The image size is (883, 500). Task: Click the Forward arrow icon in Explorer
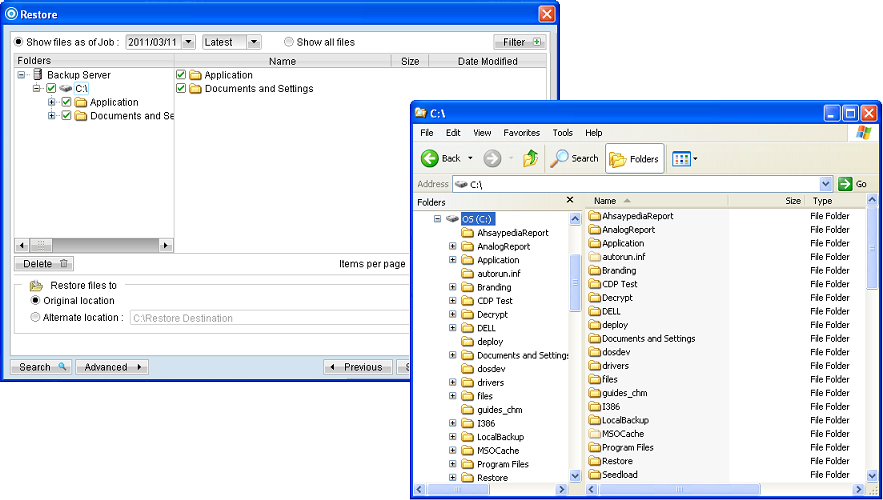(x=492, y=158)
